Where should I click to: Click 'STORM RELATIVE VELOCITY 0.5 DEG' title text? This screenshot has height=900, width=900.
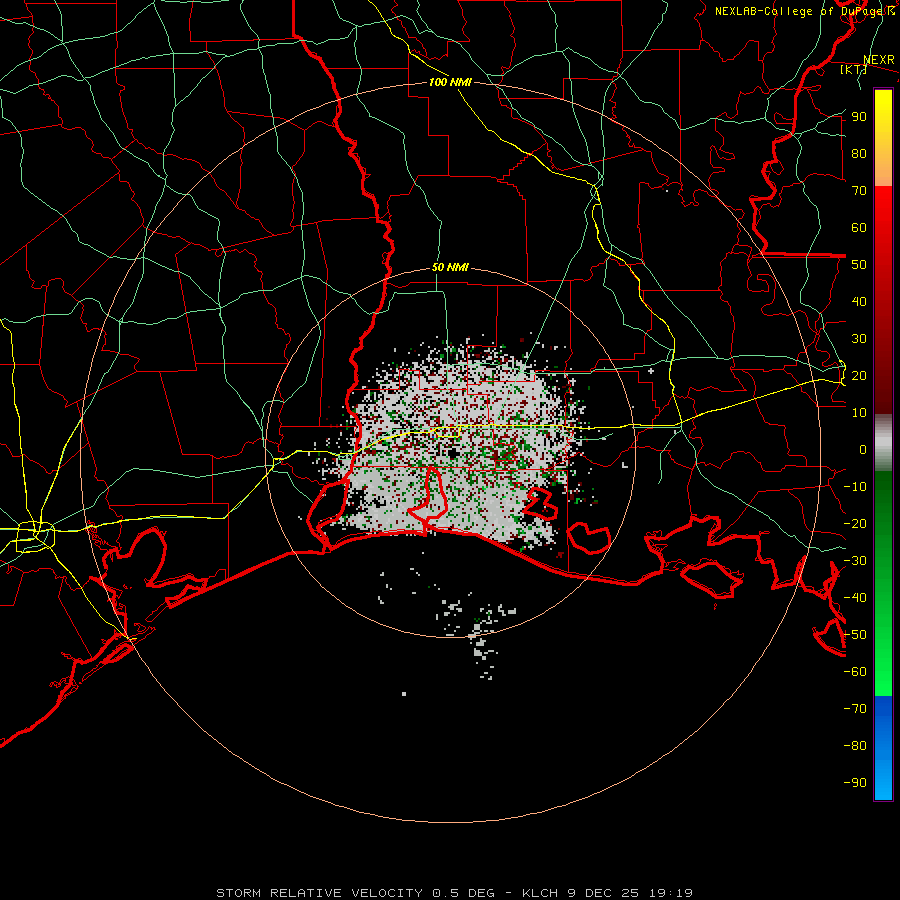355,893
